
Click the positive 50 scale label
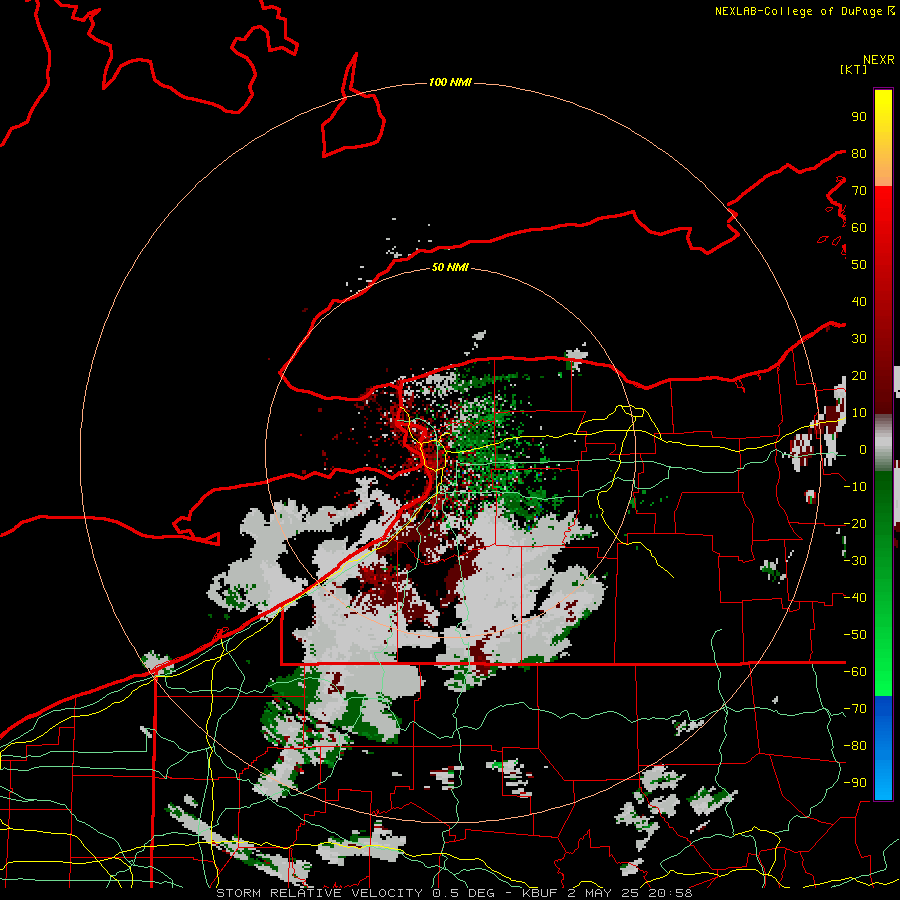coord(859,265)
